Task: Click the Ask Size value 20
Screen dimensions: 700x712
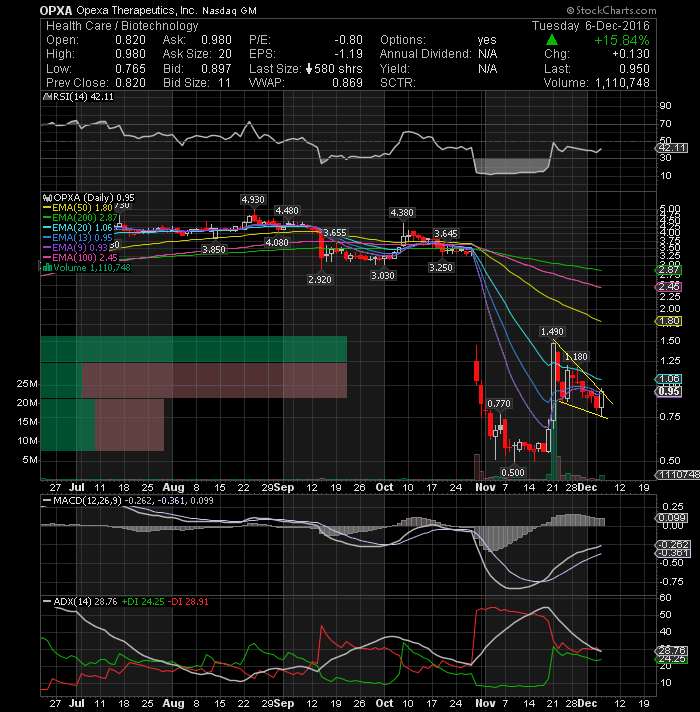Action: (x=225, y=54)
